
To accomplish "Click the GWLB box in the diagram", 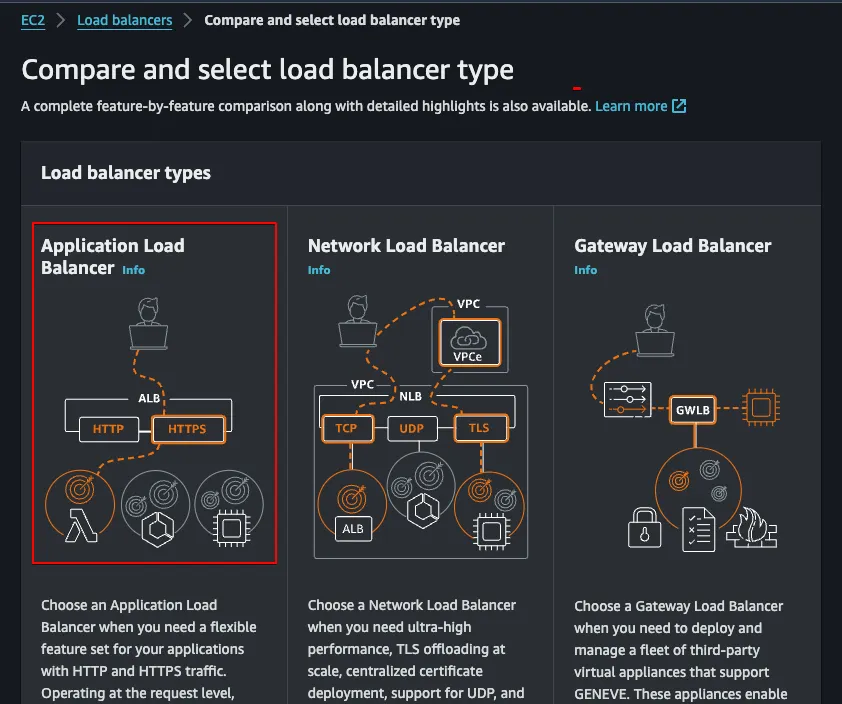I will [x=693, y=410].
